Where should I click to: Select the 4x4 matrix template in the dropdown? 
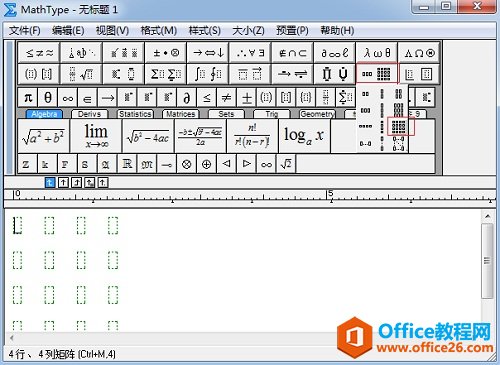tap(399, 126)
